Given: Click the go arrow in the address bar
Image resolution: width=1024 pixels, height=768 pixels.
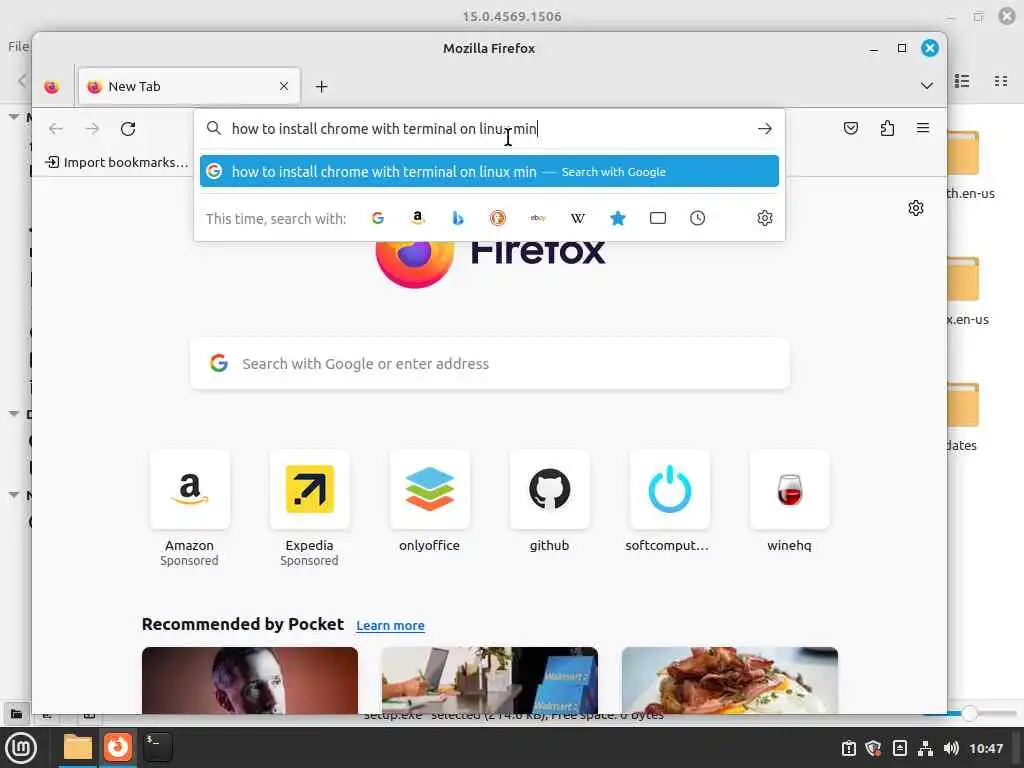Looking at the screenshot, I should [x=765, y=129].
